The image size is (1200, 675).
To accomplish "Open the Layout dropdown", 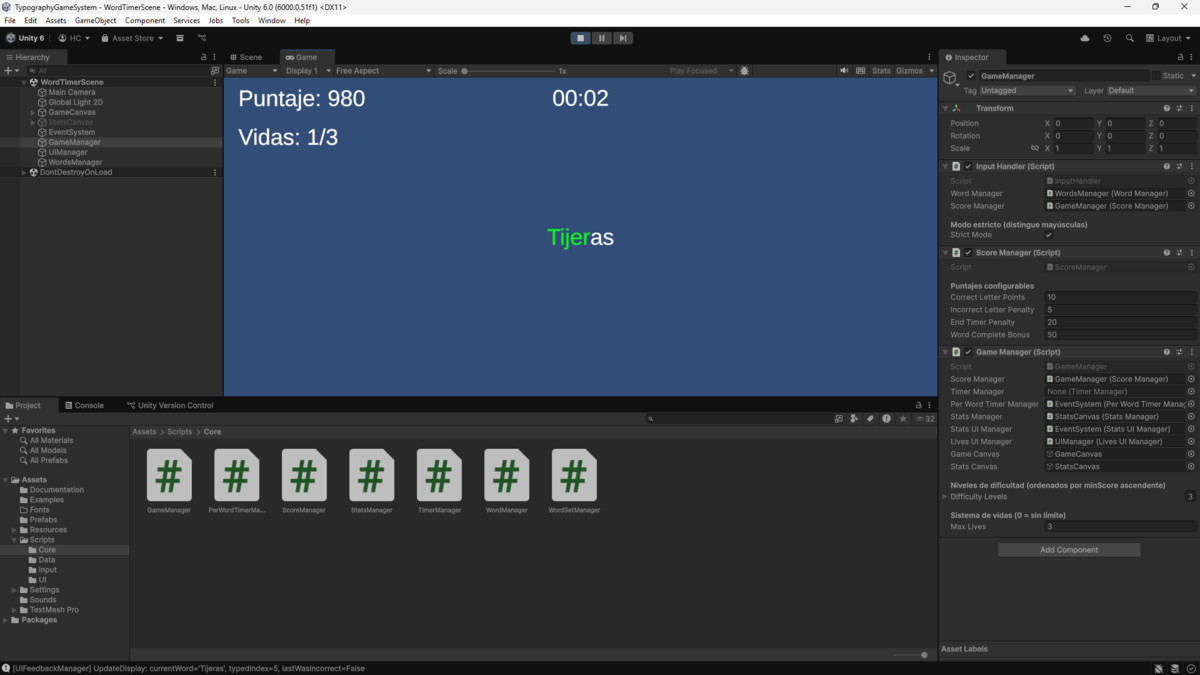I will click(1168, 38).
